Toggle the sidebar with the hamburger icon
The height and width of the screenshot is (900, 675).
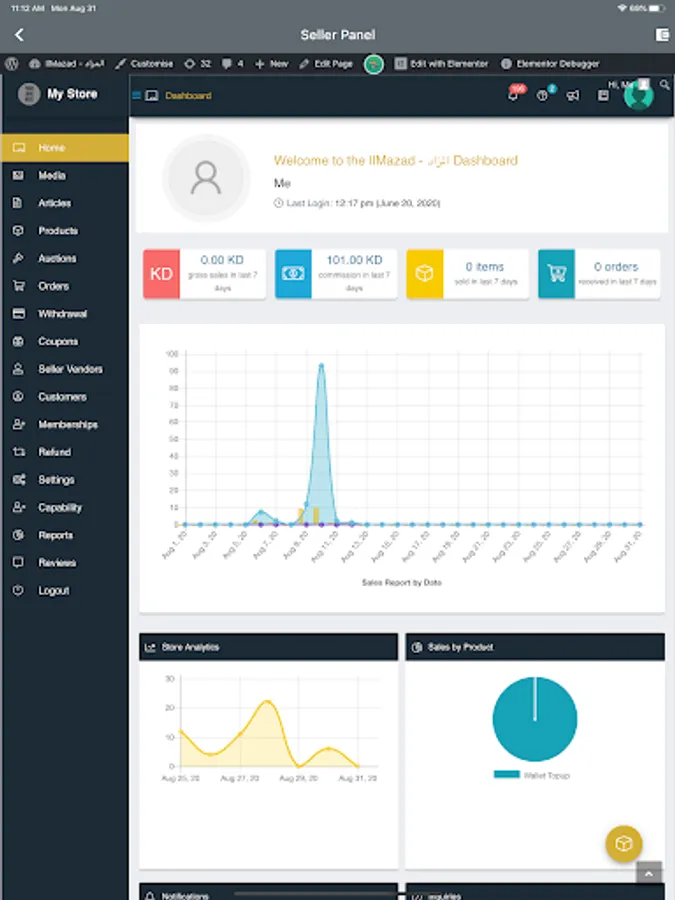pyautogui.click(x=136, y=95)
